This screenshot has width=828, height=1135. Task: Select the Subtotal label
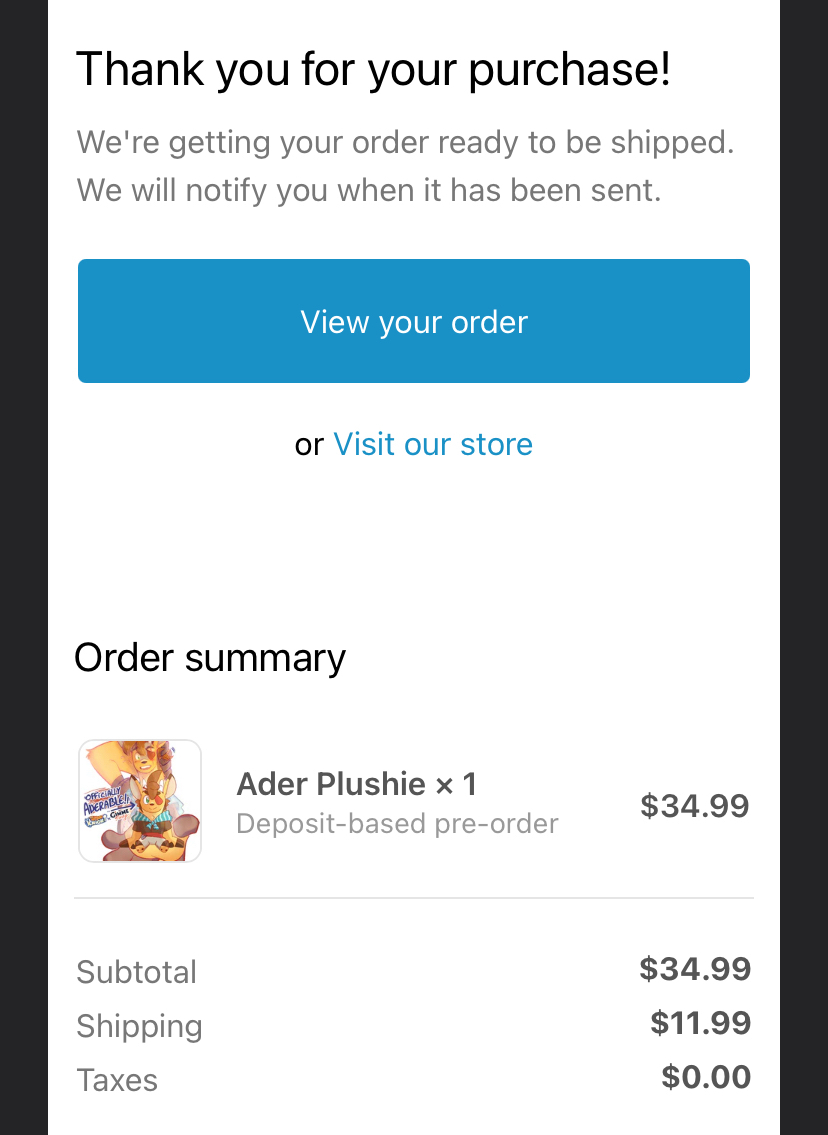pyautogui.click(x=137, y=972)
